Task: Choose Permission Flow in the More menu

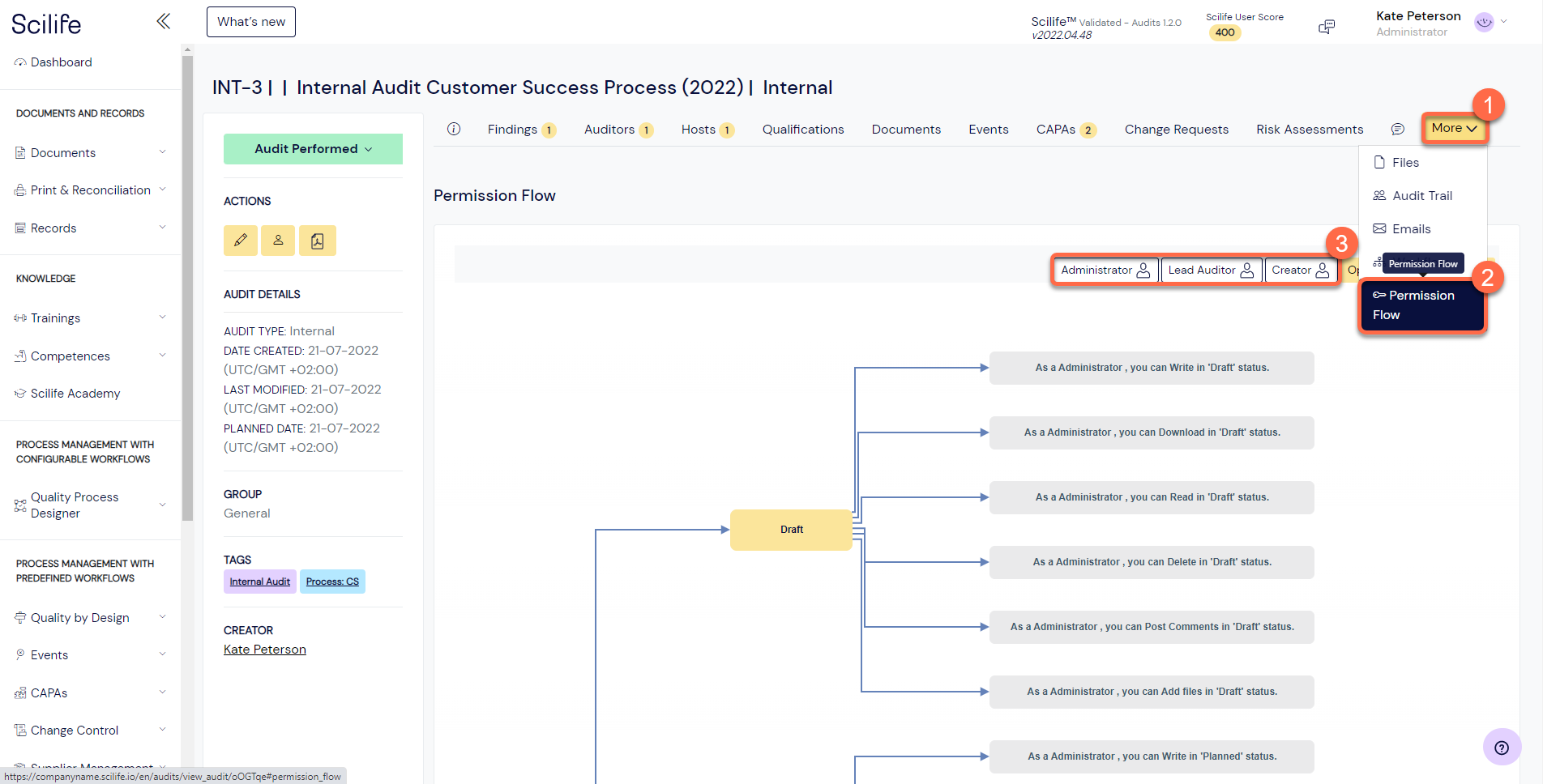Action: coord(1422,305)
